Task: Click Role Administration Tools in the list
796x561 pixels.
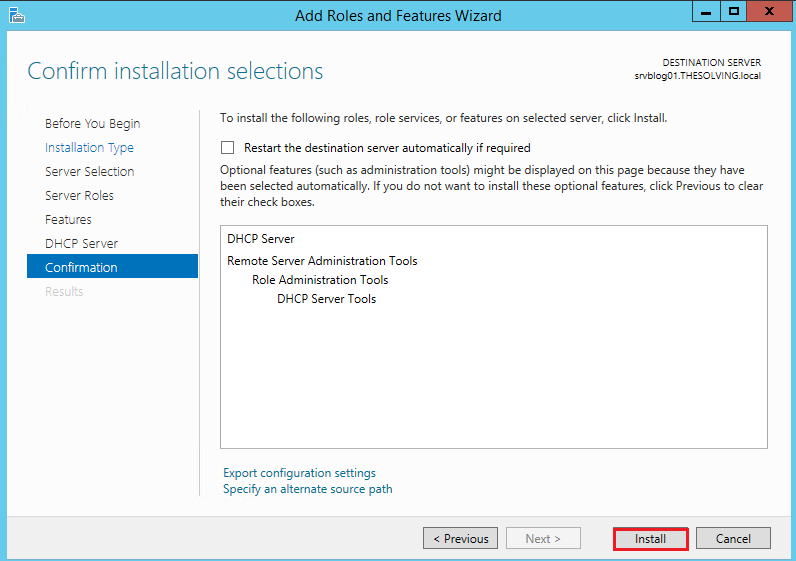Action: click(320, 280)
